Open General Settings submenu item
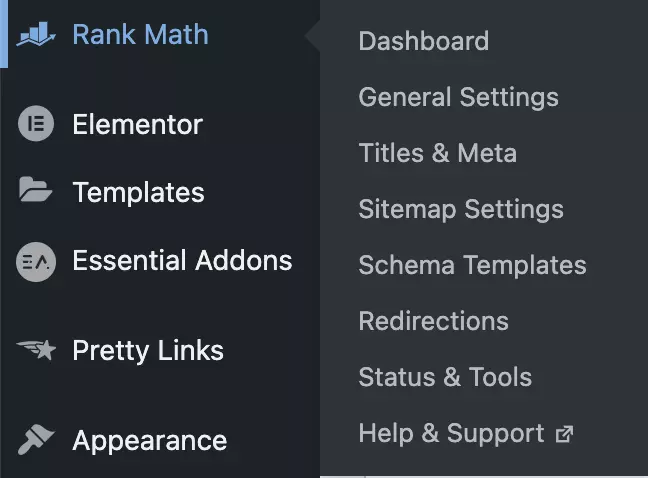This screenshot has width=648, height=478. [x=458, y=97]
